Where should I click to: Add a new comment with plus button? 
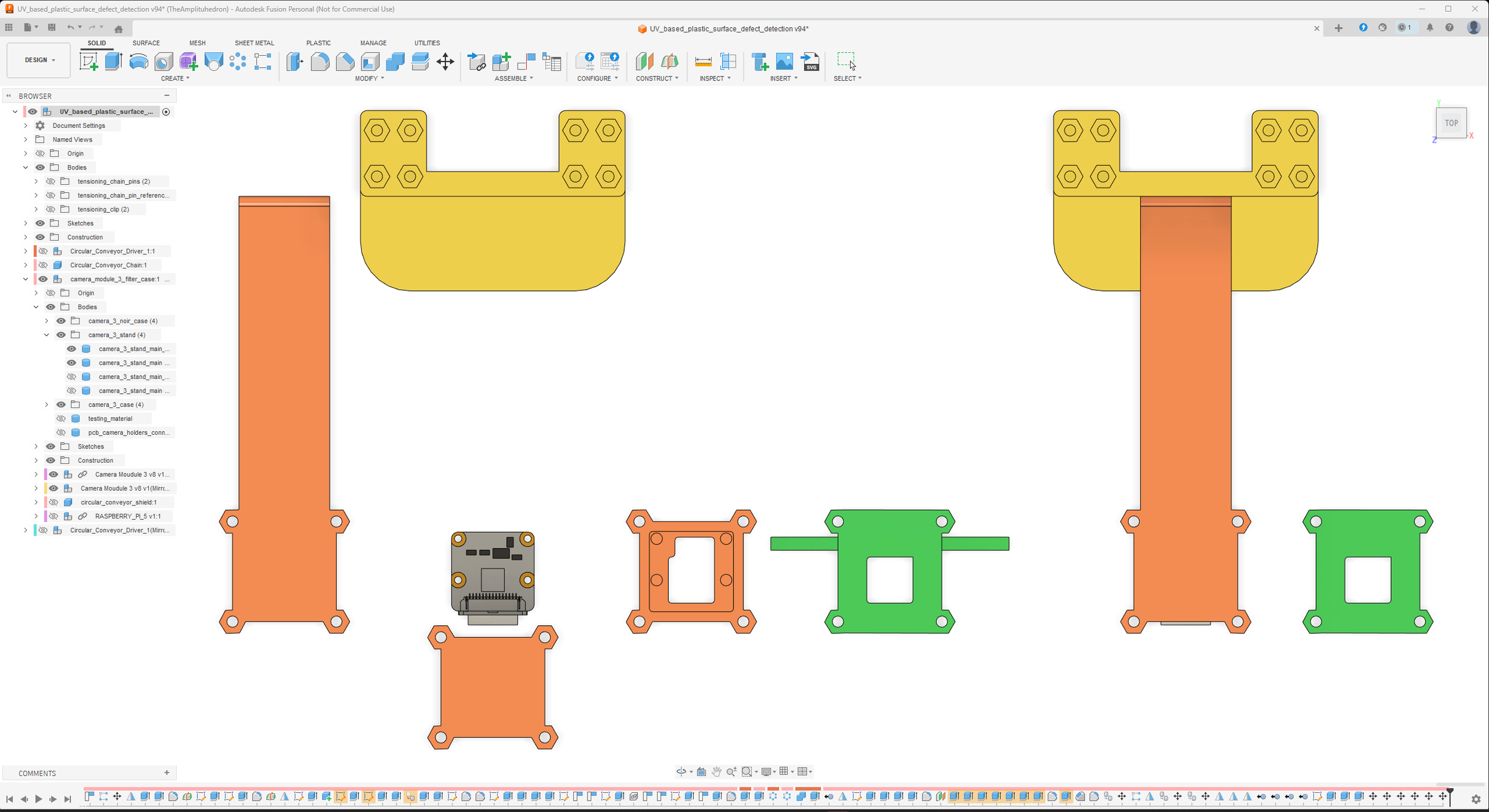click(166, 773)
